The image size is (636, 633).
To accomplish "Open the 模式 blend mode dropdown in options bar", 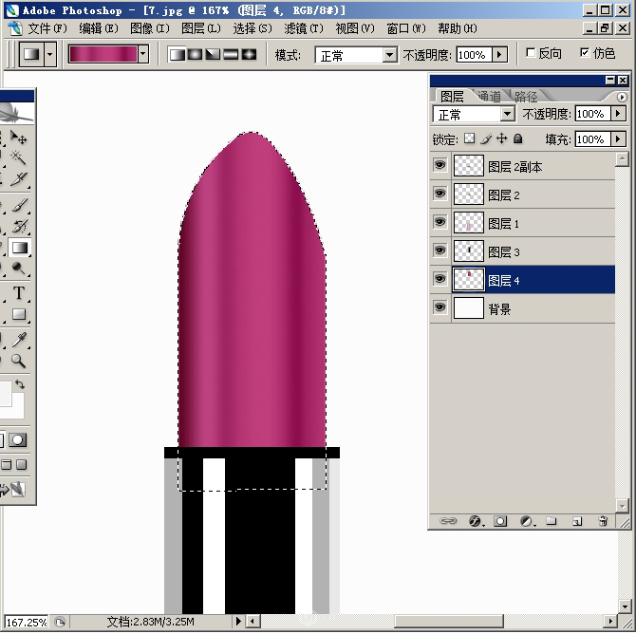I will [x=389, y=55].
